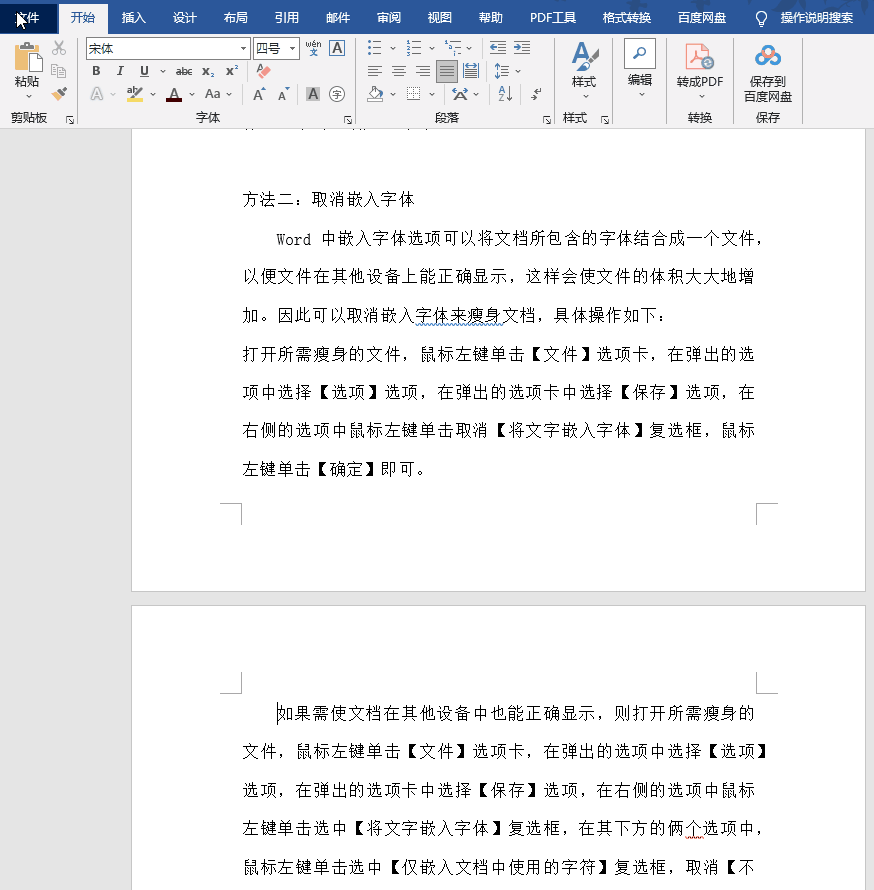Image resolution: width=874 pixels, height=890 pixels.
Task: Apply strikethrough (abc) formatting
Action: [184, 72]
